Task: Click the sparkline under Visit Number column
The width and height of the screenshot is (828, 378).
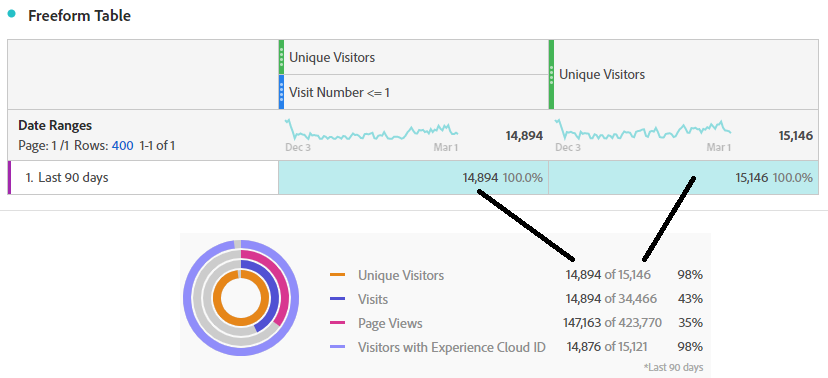Action: pos(371,130)
